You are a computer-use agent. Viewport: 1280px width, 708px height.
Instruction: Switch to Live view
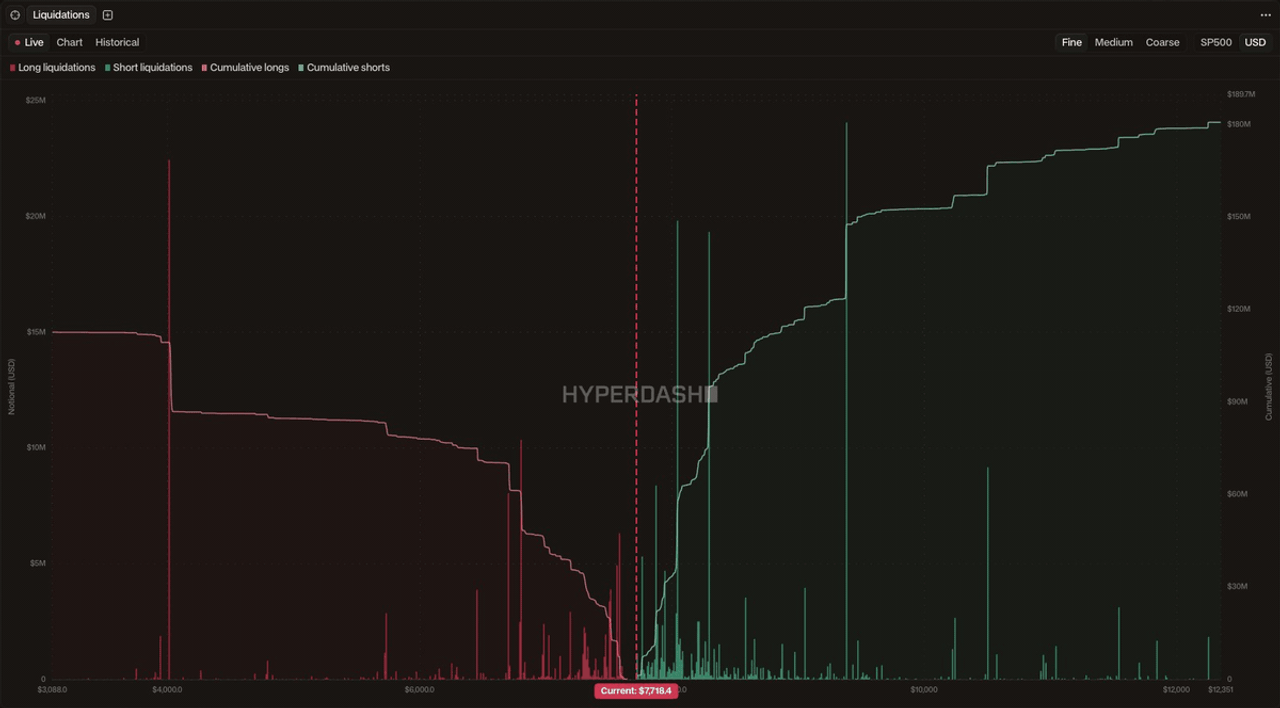[x=29, y=42]
